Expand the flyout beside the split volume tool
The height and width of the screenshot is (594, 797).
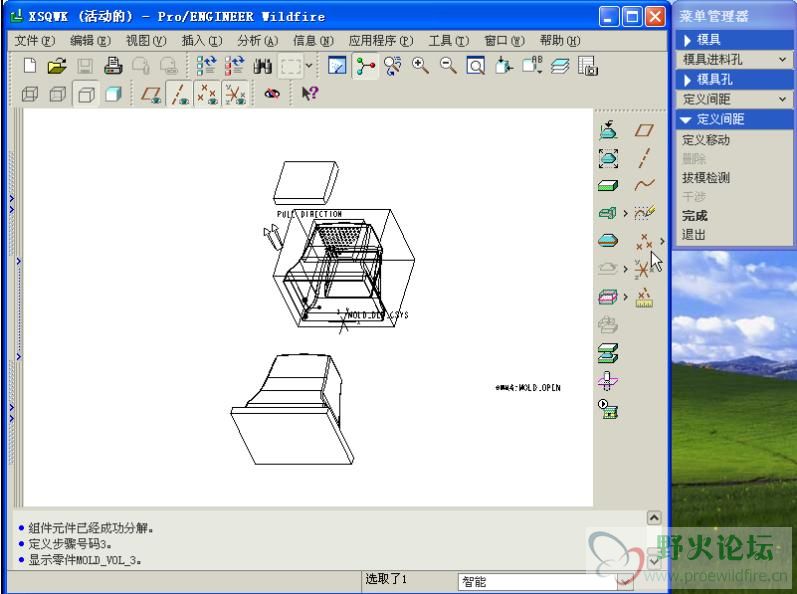tap(626, 296)
